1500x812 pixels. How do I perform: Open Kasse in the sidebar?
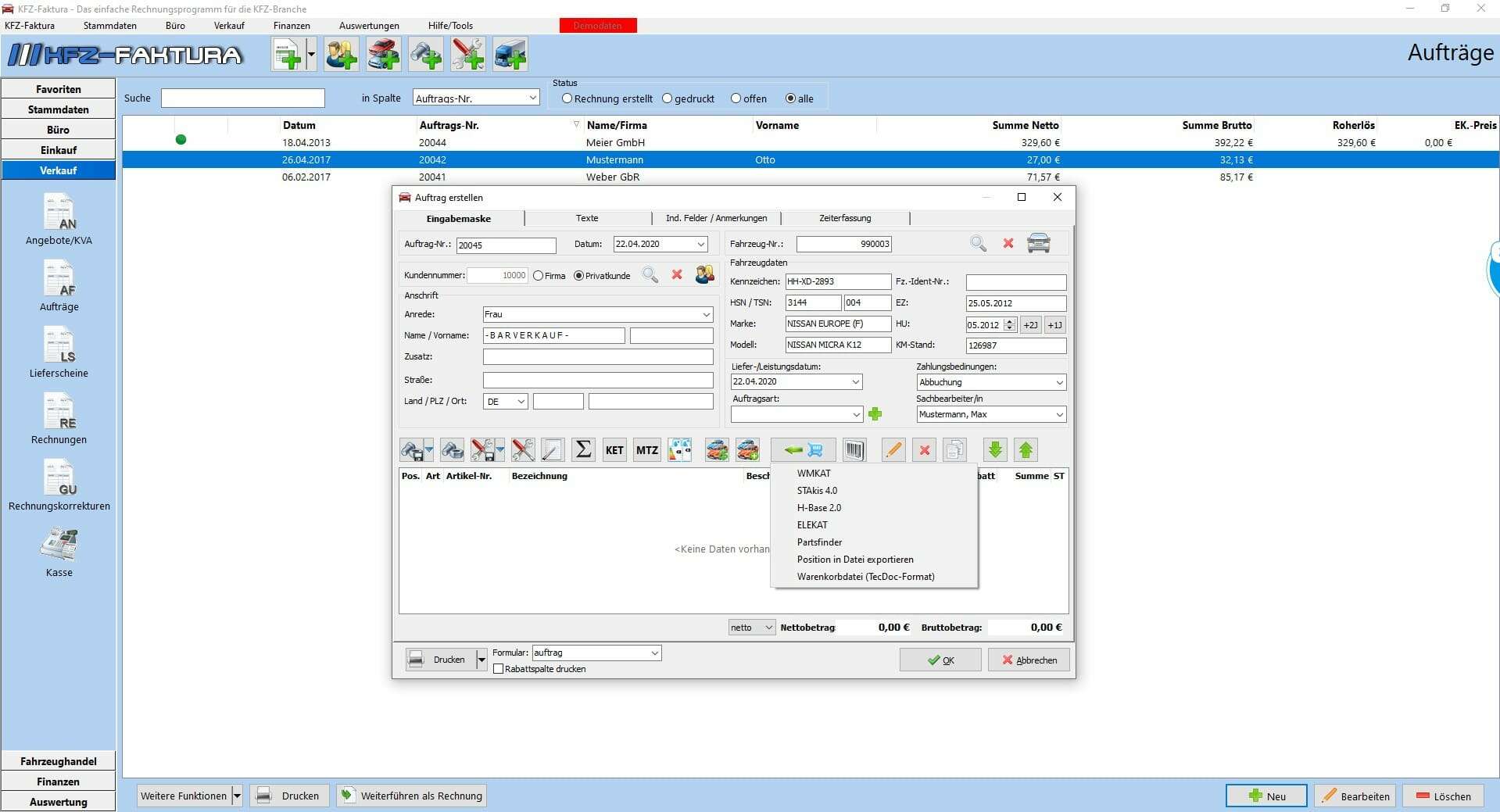click(x=59, y=552)
